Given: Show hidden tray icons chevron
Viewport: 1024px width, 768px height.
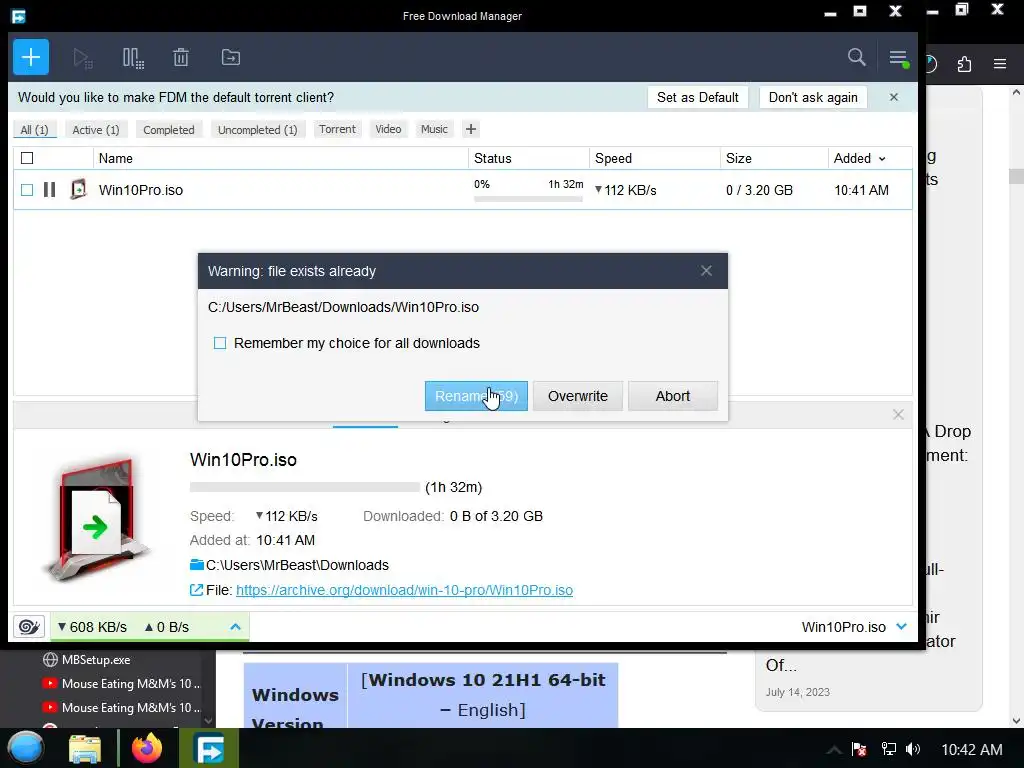Looking at the screenshot, I should coord(834,750).
